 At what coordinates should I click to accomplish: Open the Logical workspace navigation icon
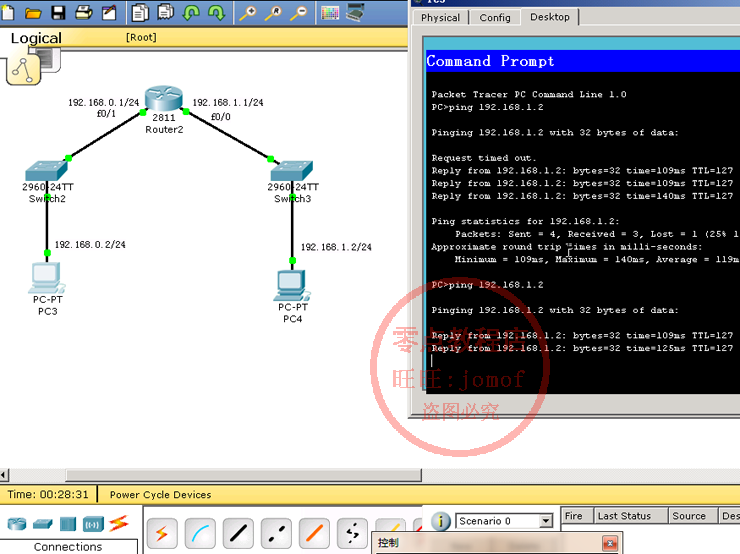tap(24, 69)
